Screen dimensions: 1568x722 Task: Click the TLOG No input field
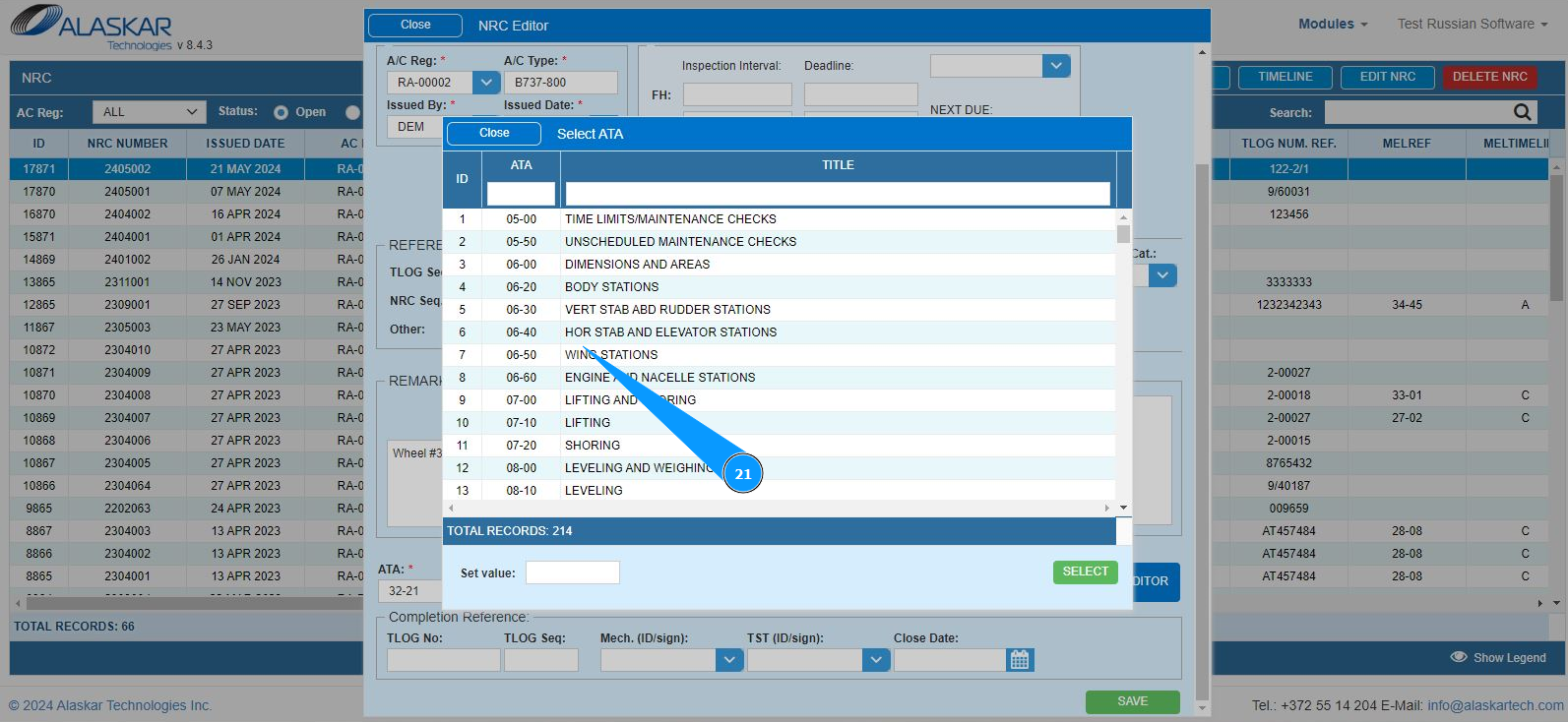[443, 660]
